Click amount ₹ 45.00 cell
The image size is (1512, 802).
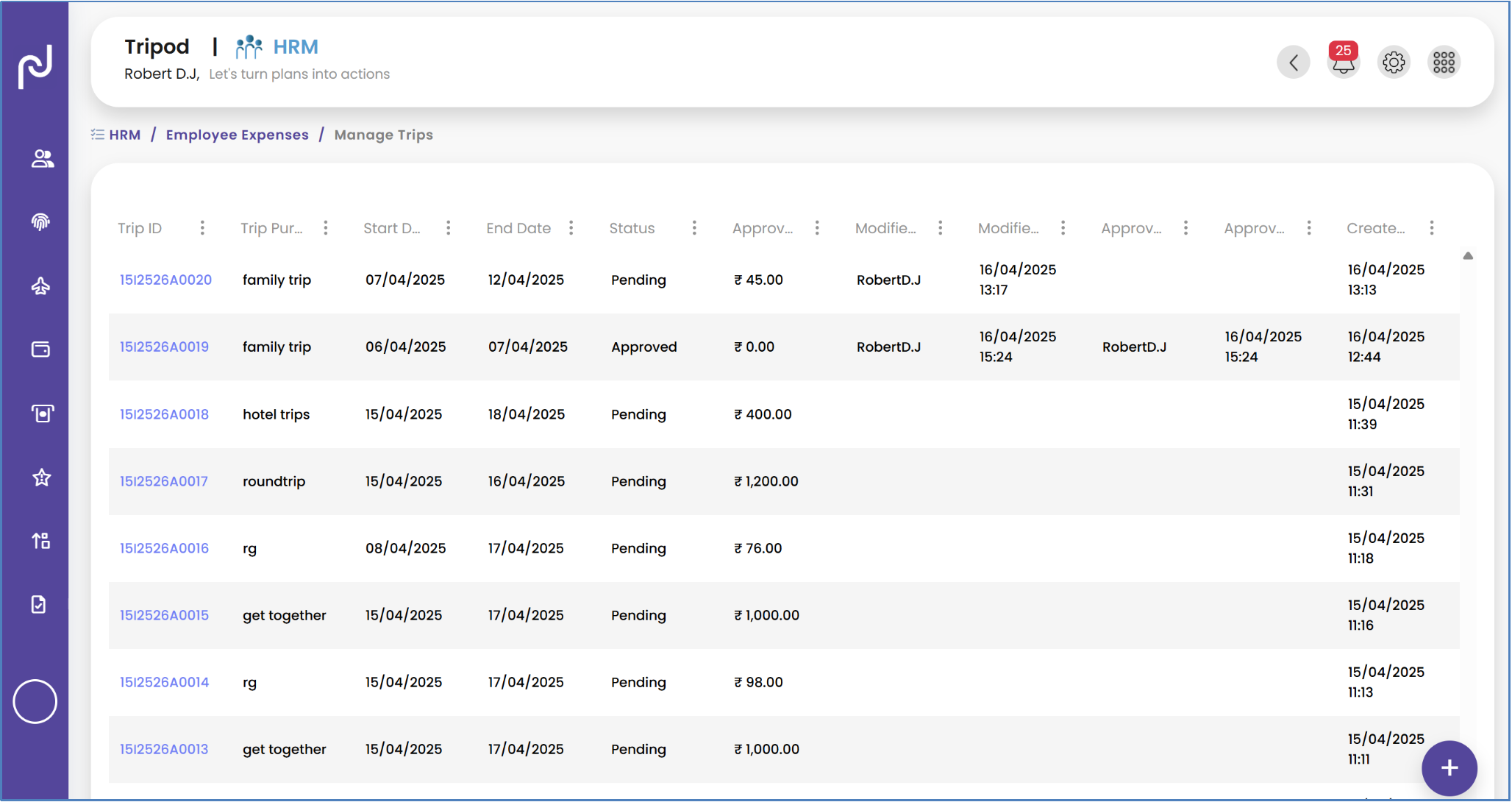pyautogui.click(x=758, y=280)
